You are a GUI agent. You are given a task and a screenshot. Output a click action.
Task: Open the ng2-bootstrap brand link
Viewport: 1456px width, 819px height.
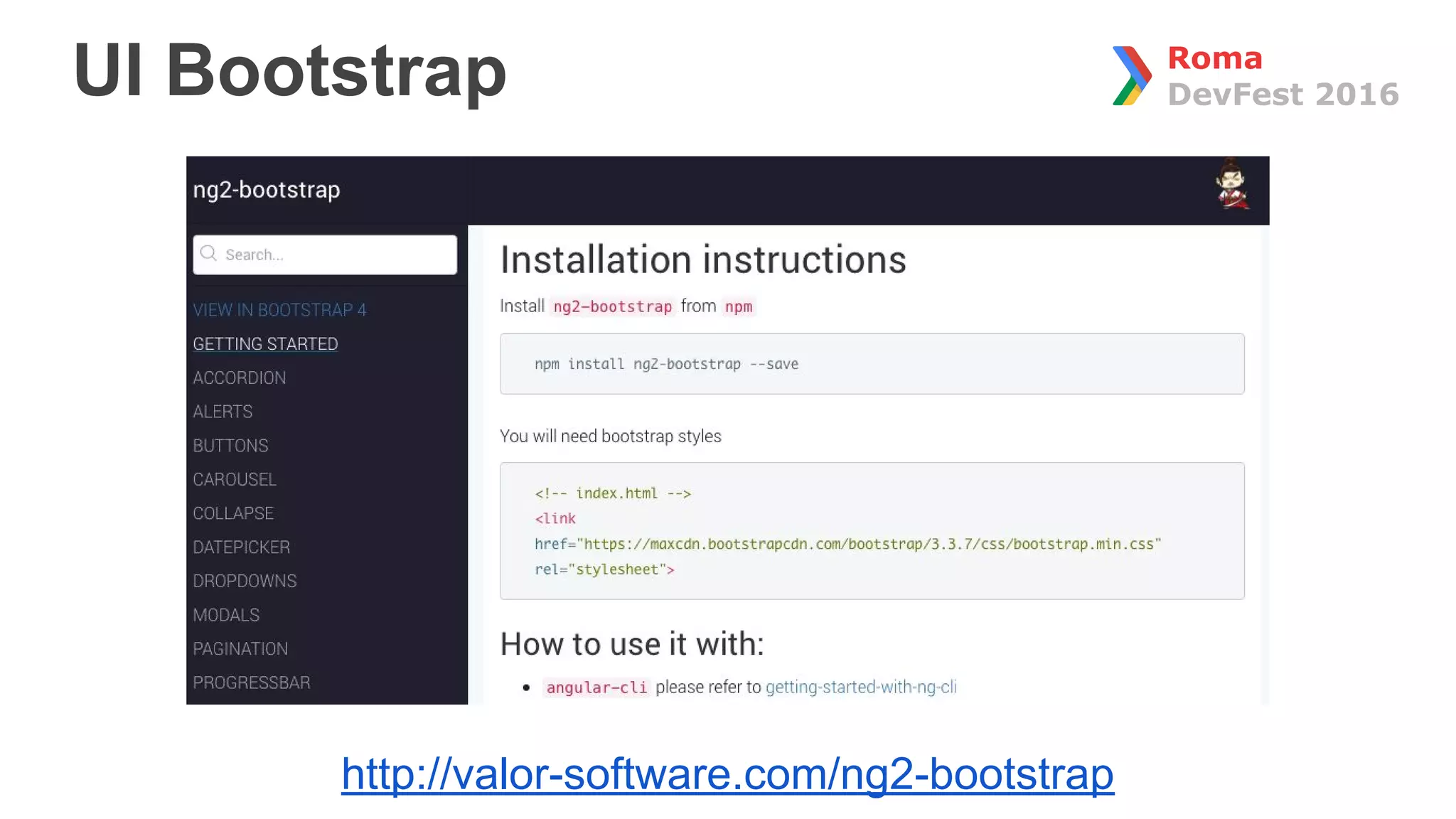point(267,190)
